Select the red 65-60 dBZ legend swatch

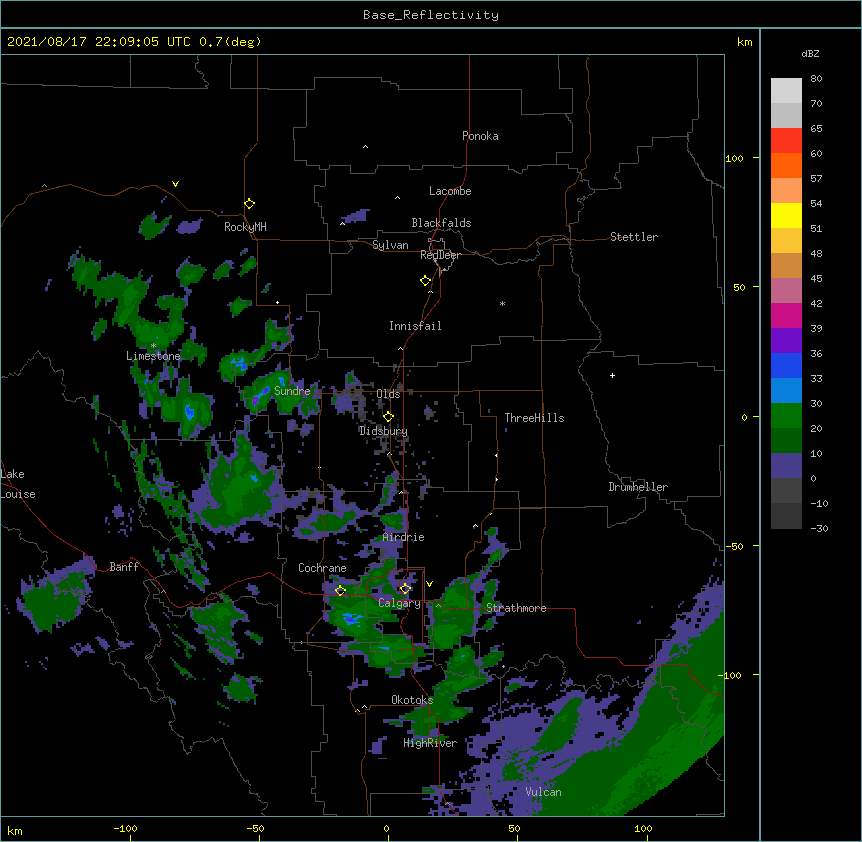786,141
